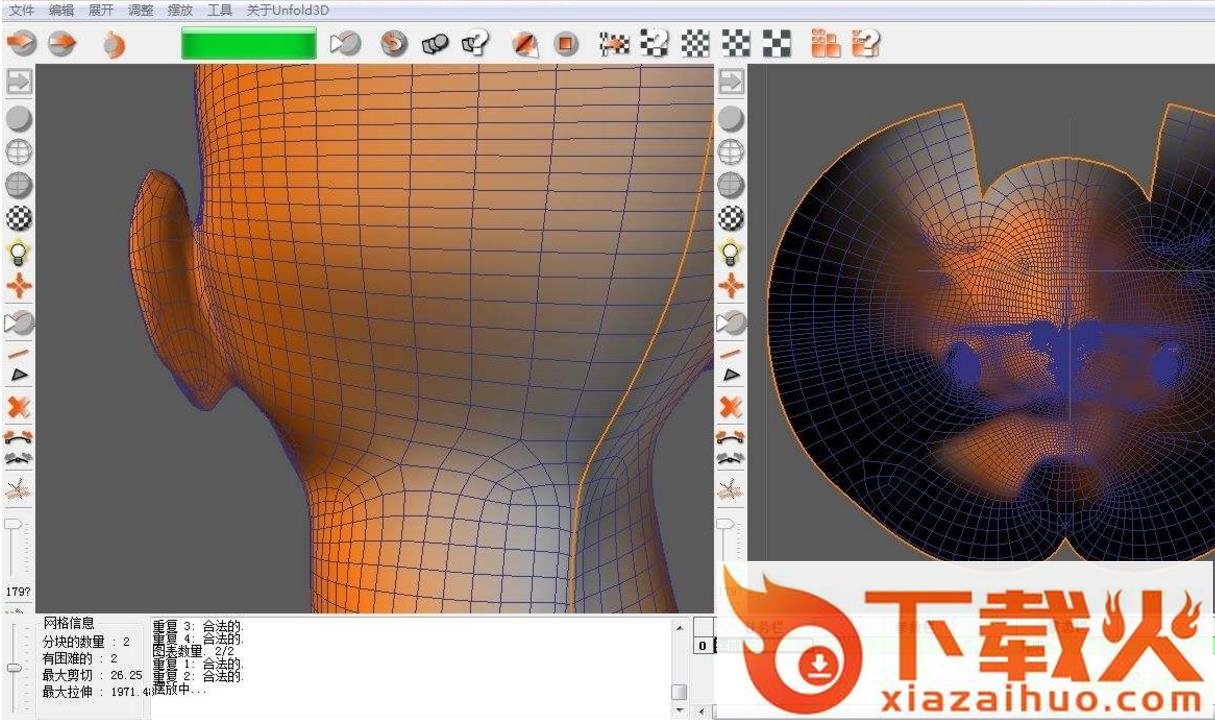Click crossed-lines icon in UV view sidebar

click(x=732, y=490)
